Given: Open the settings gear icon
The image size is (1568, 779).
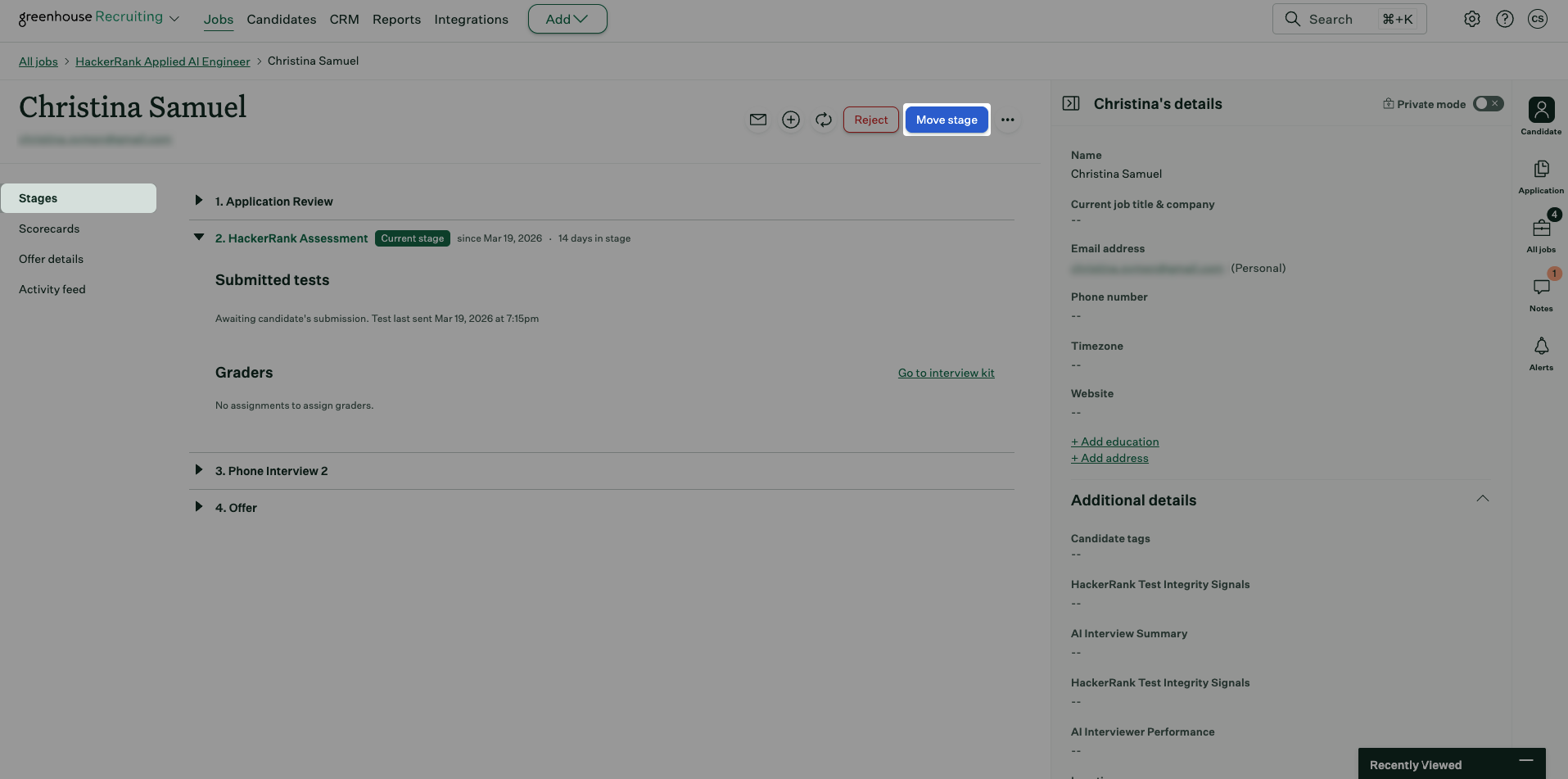Looking at the screenshot, I should tap(1472, 19).
